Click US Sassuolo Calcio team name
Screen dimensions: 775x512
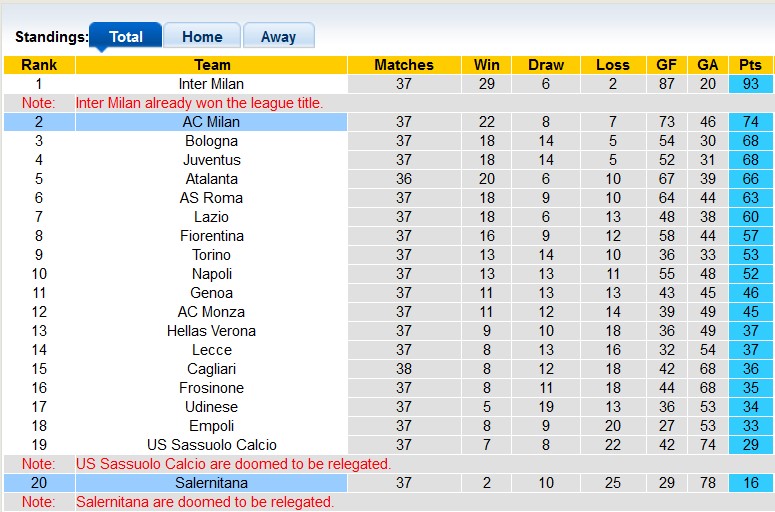pos(211,445)
